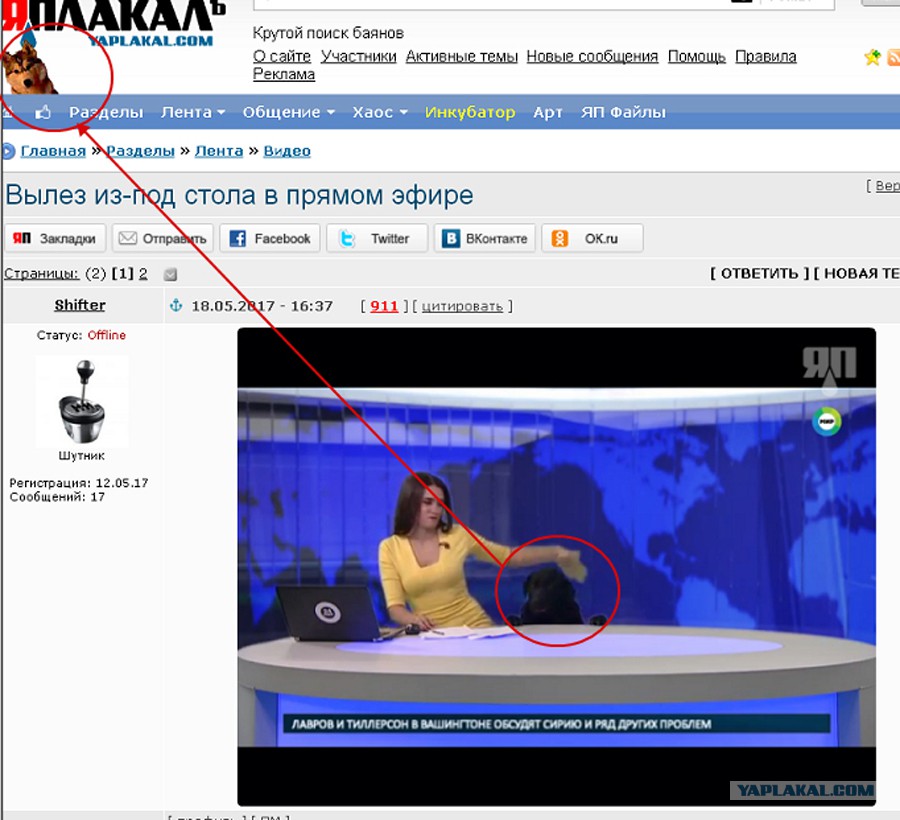This screenshot has height=820, width=900.
Task: Go to Разделы in breadcrumbs
Action: click(141, 151)
